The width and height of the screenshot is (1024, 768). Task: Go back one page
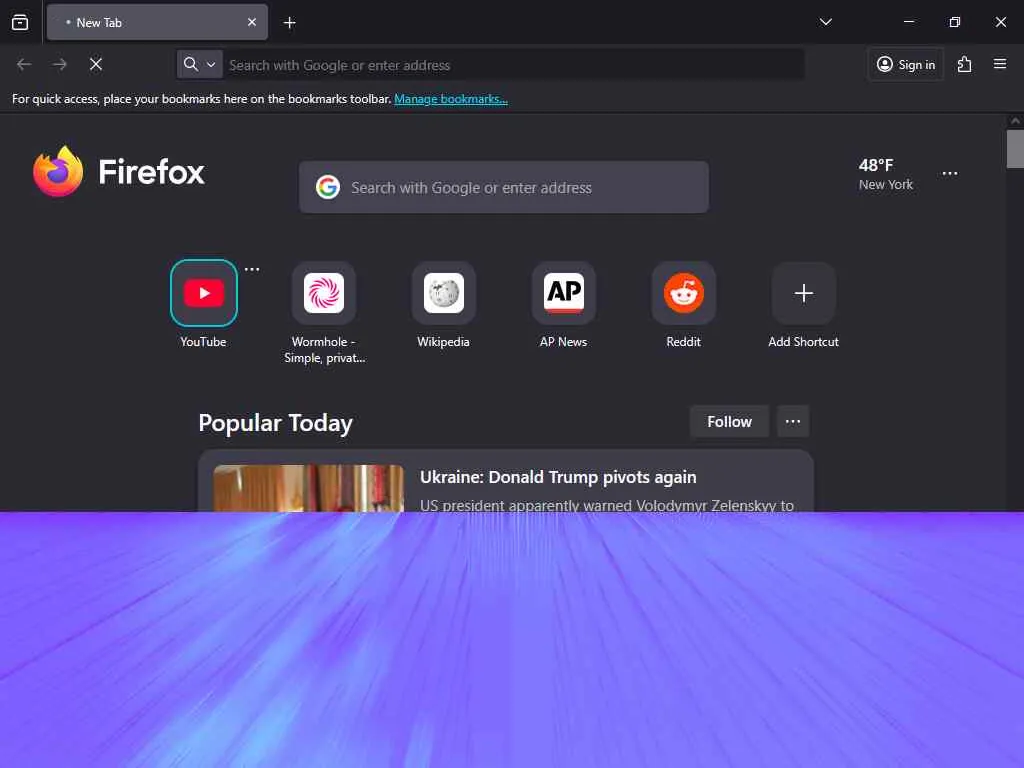pyautogui.click(x=24, y=64)
